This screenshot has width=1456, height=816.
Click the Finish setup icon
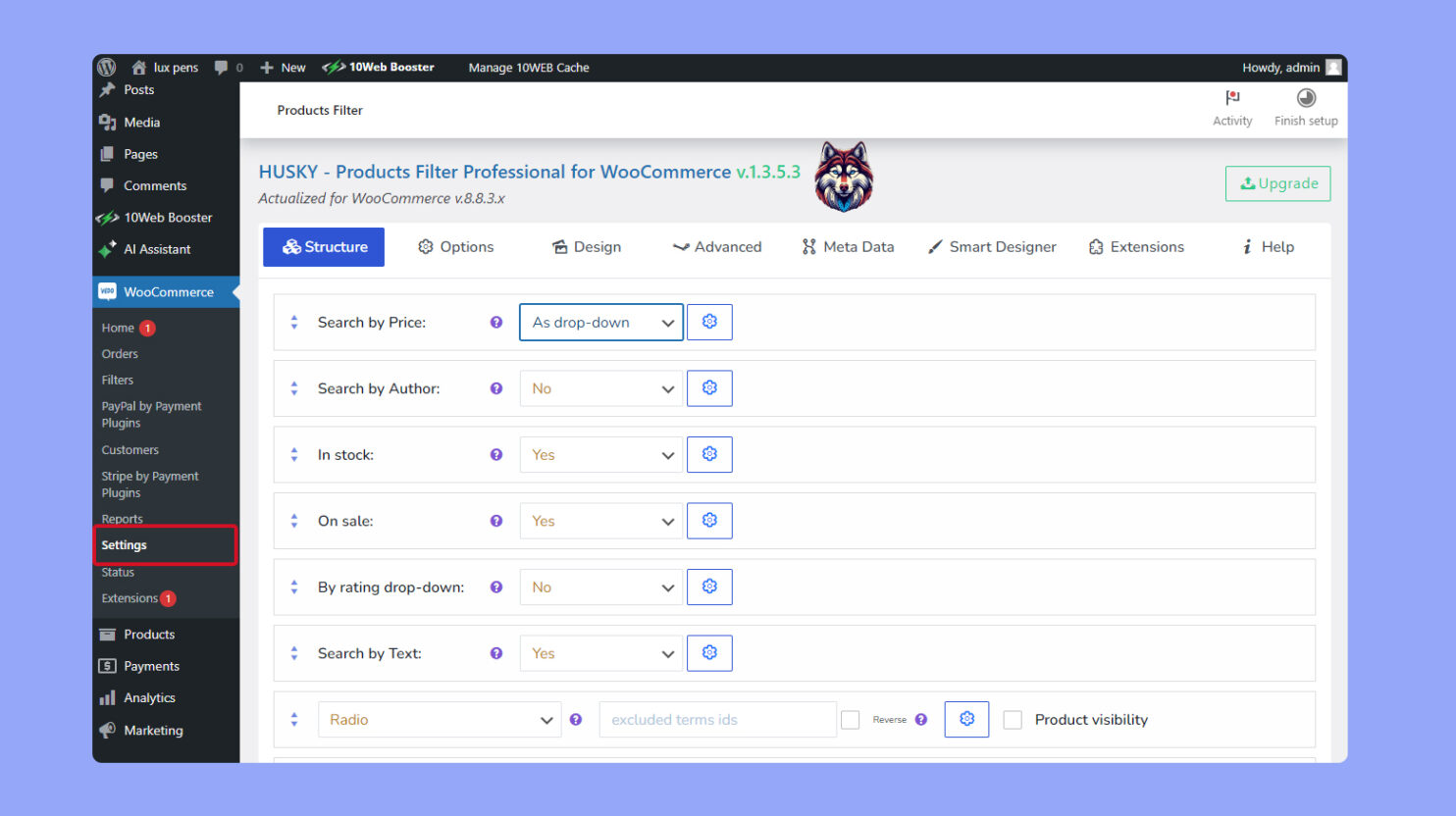pos(1305,98)
